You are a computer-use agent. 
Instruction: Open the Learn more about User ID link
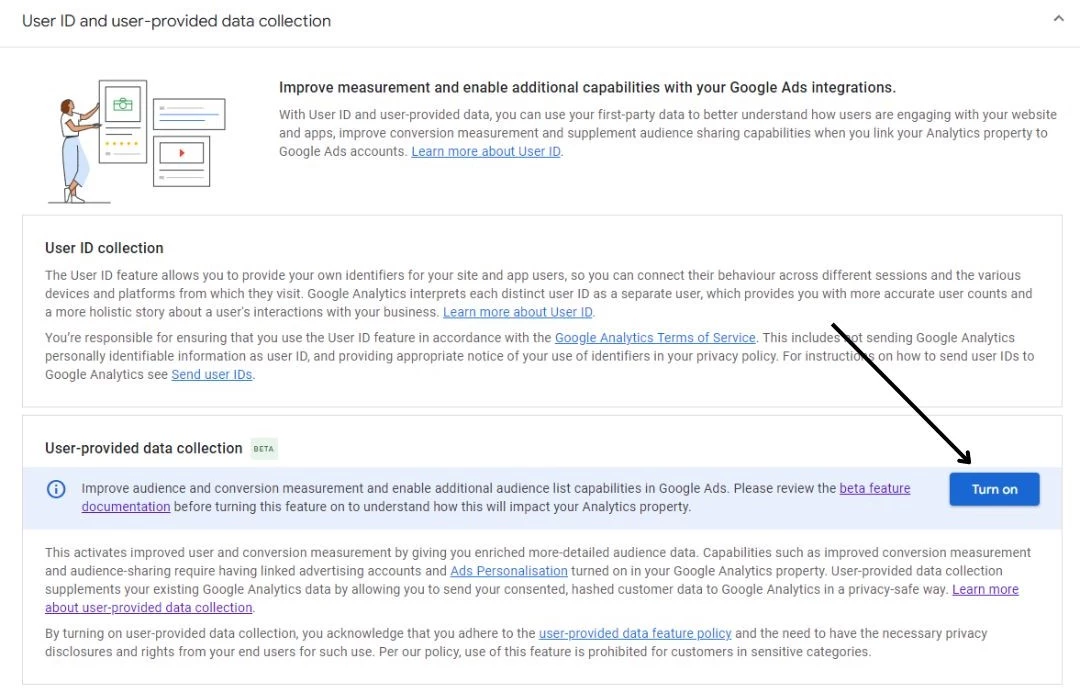486,151
